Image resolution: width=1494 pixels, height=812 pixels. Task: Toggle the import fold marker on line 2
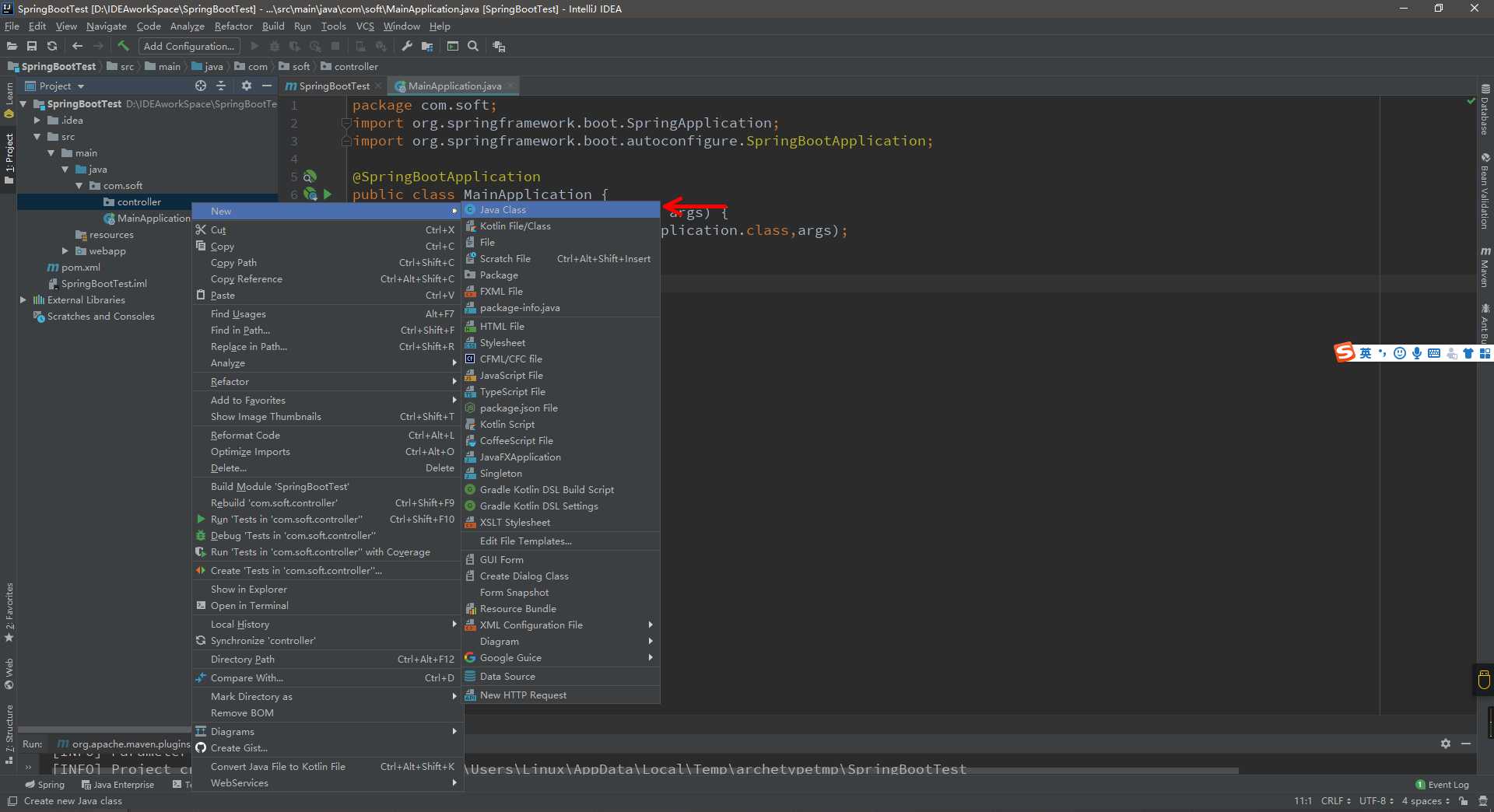[345, 123]
